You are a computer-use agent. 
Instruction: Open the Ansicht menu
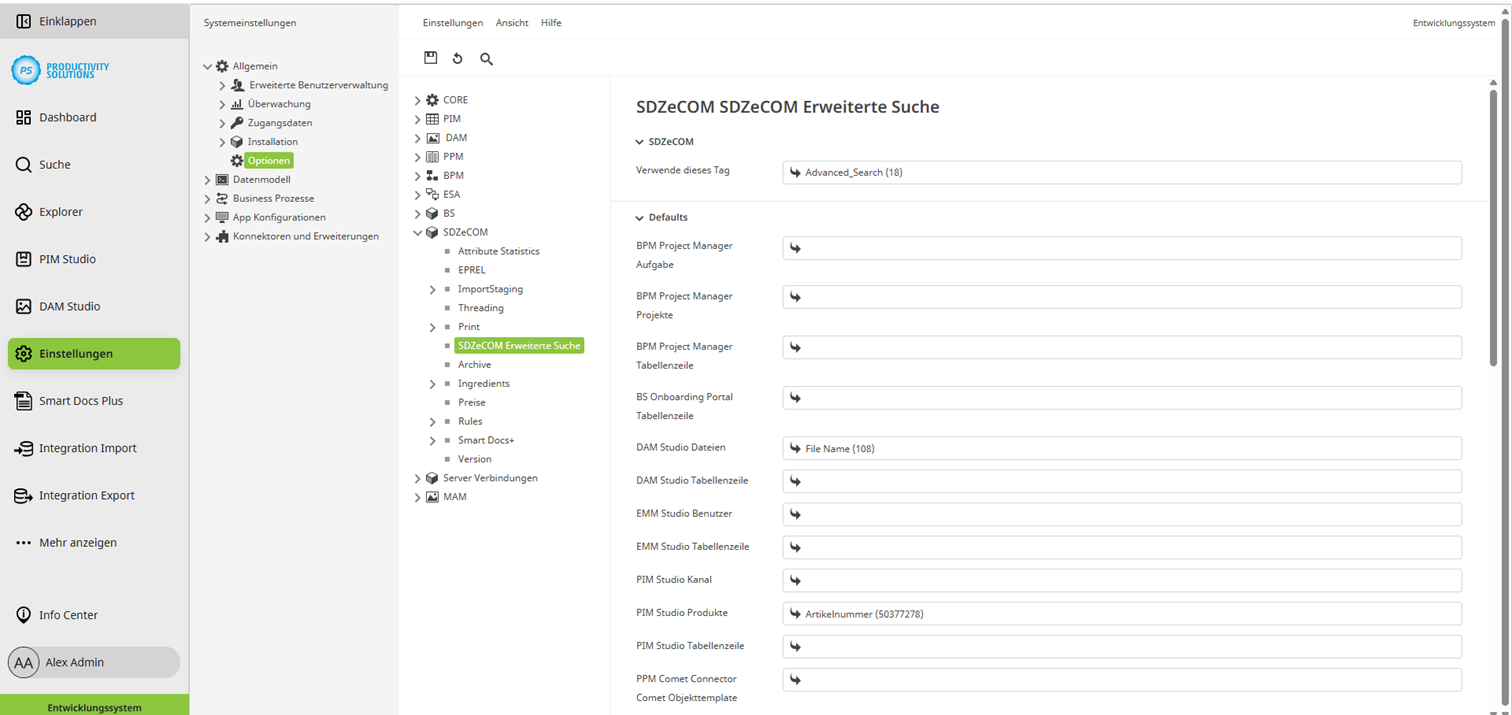click(511, 22)
